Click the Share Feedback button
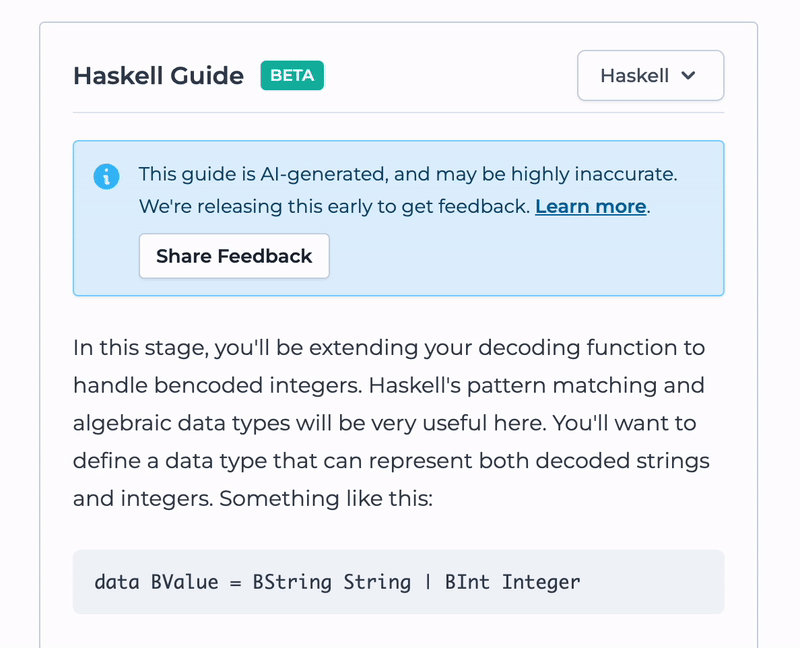This screenshot has height=648, width=800. pos(234,256)
